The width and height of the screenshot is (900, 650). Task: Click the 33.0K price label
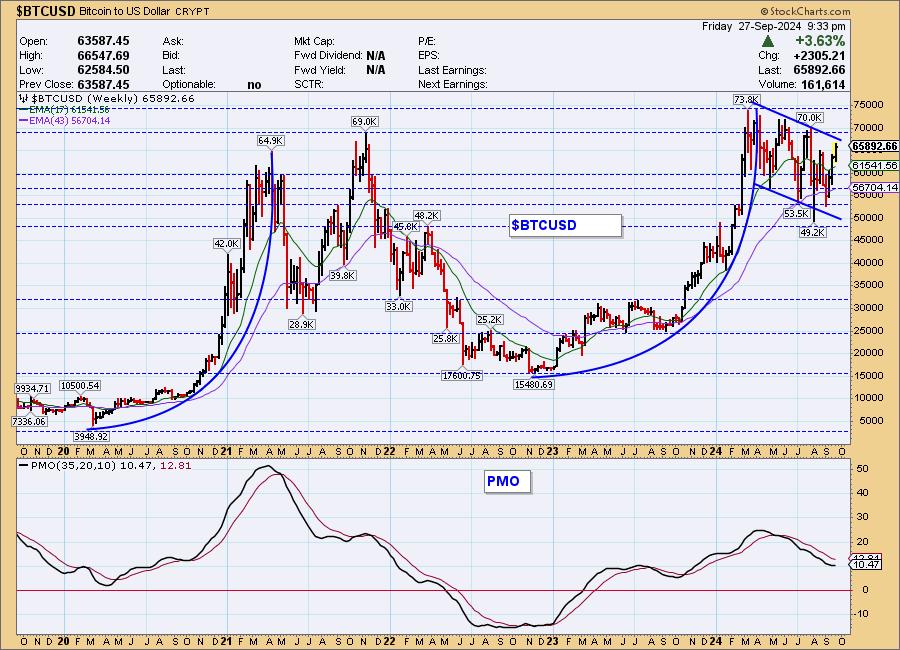click(x=398, y=307)
